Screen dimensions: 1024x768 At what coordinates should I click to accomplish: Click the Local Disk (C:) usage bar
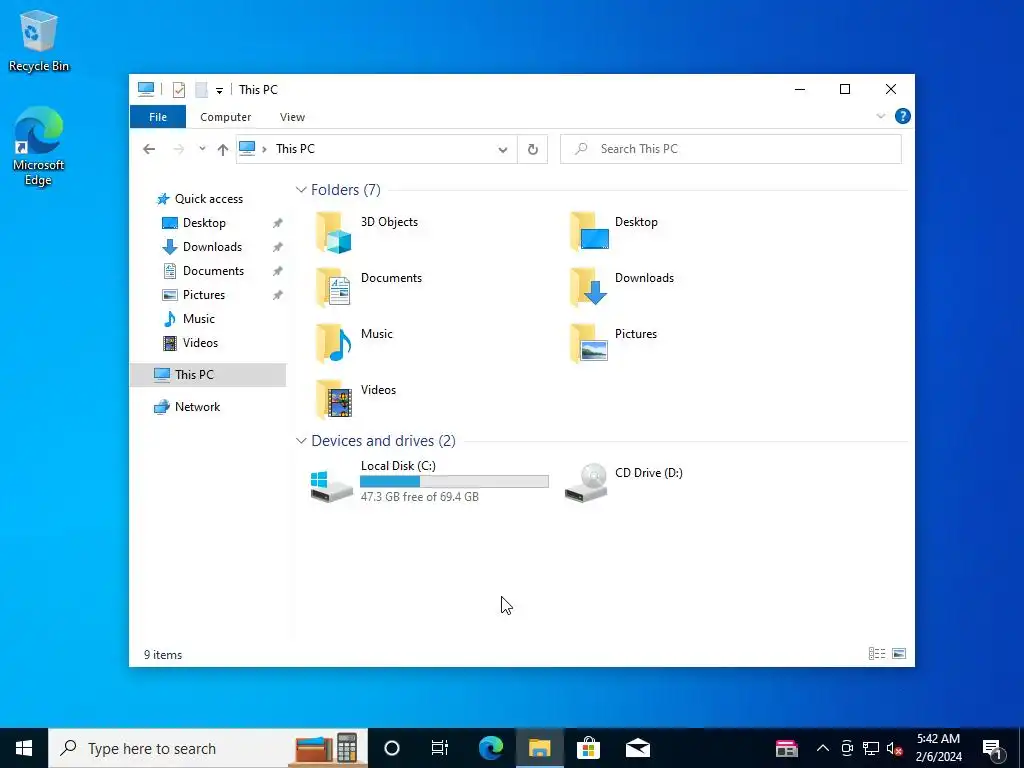tap(455, 482)
